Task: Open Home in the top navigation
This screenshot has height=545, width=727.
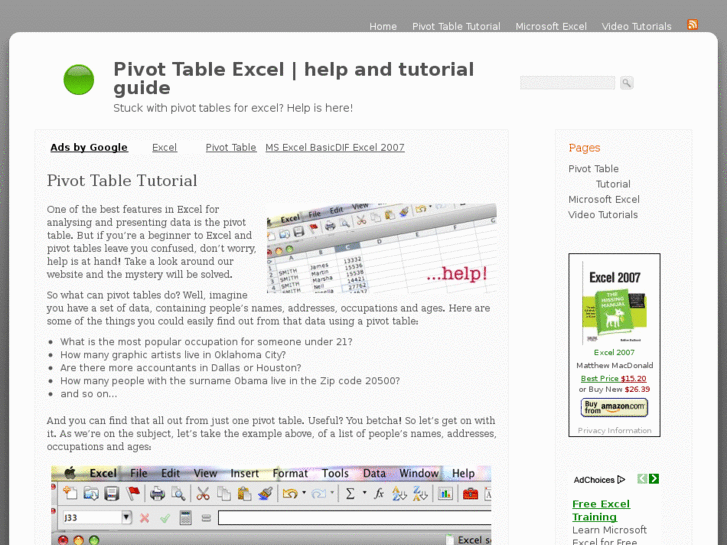Action: click(383, 26)
